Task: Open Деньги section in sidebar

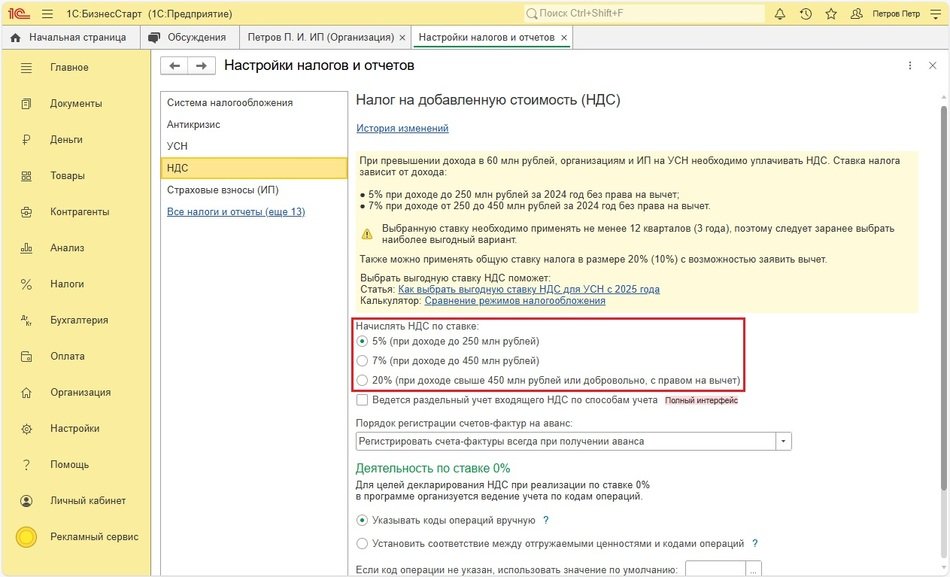Action: pos(66,140)
